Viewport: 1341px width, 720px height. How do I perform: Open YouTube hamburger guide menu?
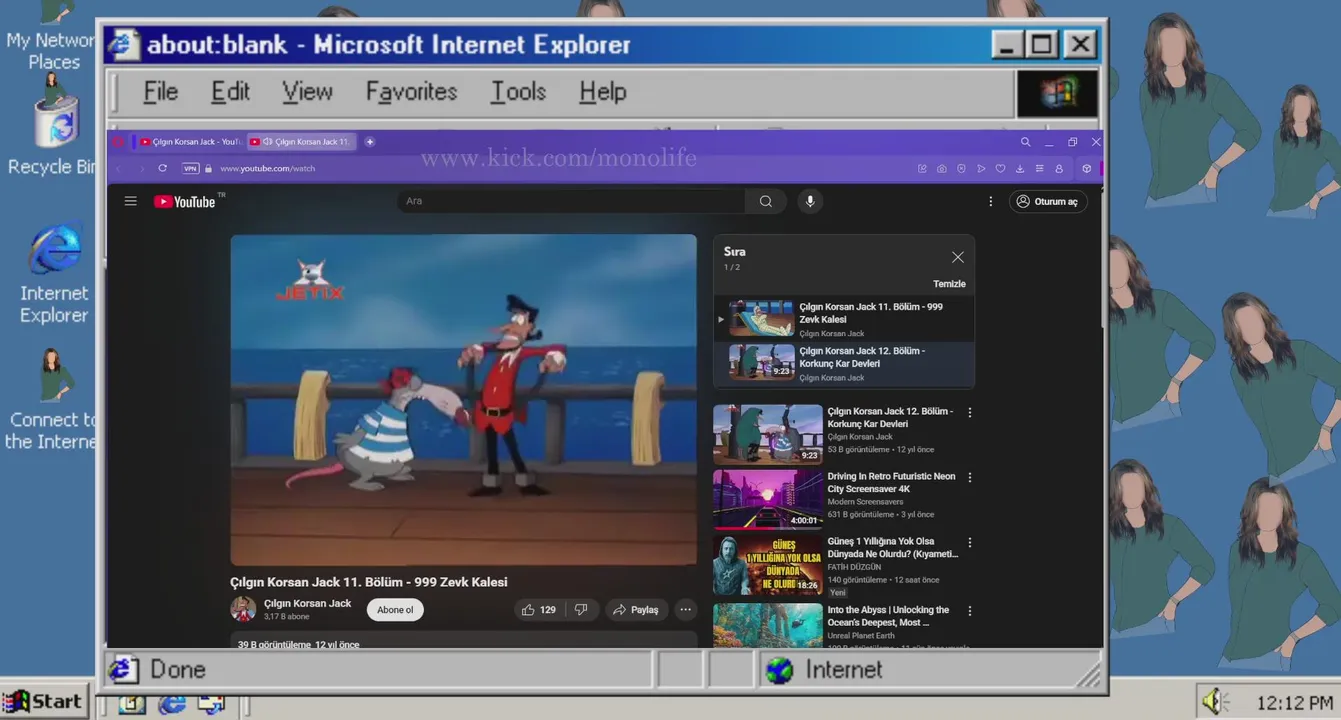tap(130, 201)
